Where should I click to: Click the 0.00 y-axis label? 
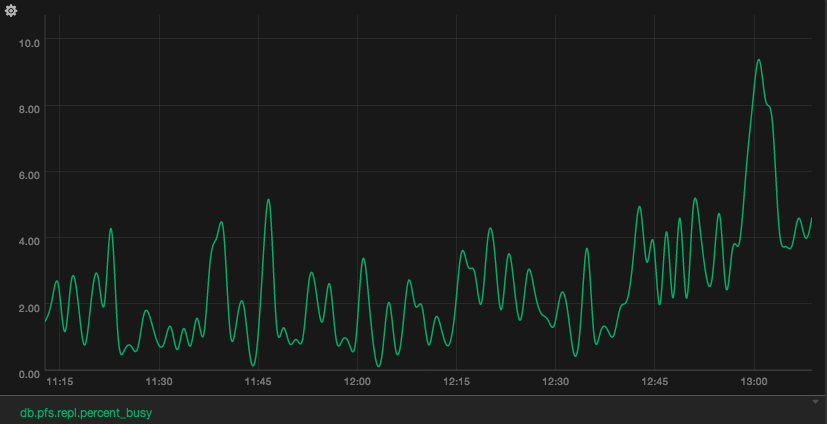pos(29,374)
